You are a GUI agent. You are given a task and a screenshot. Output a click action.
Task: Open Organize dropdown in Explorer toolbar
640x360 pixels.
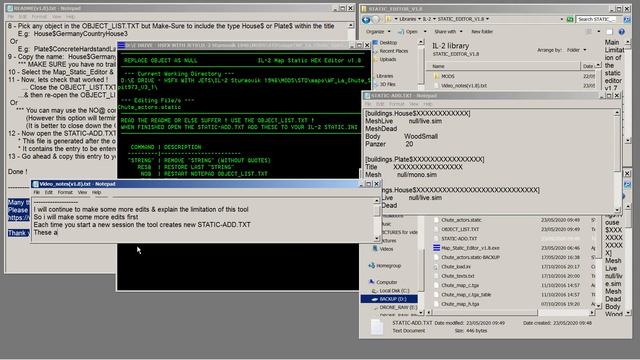coord(378,31)
